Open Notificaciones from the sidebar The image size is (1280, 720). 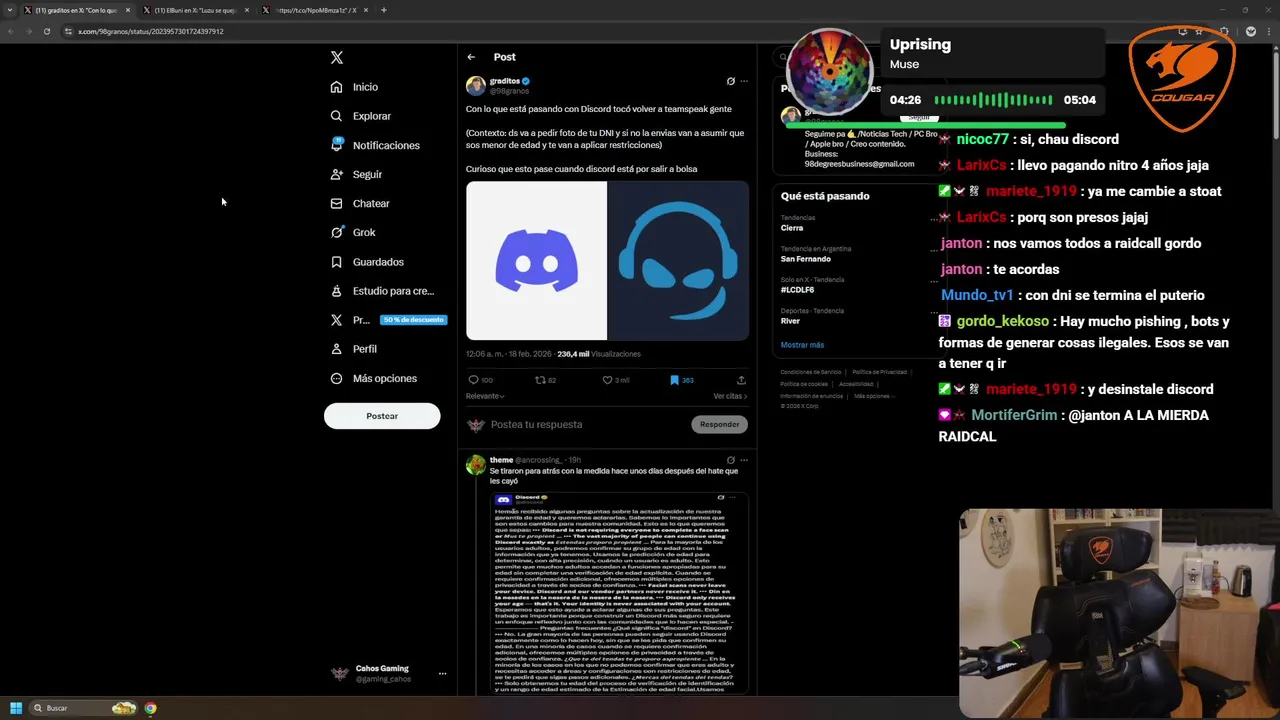375,145
